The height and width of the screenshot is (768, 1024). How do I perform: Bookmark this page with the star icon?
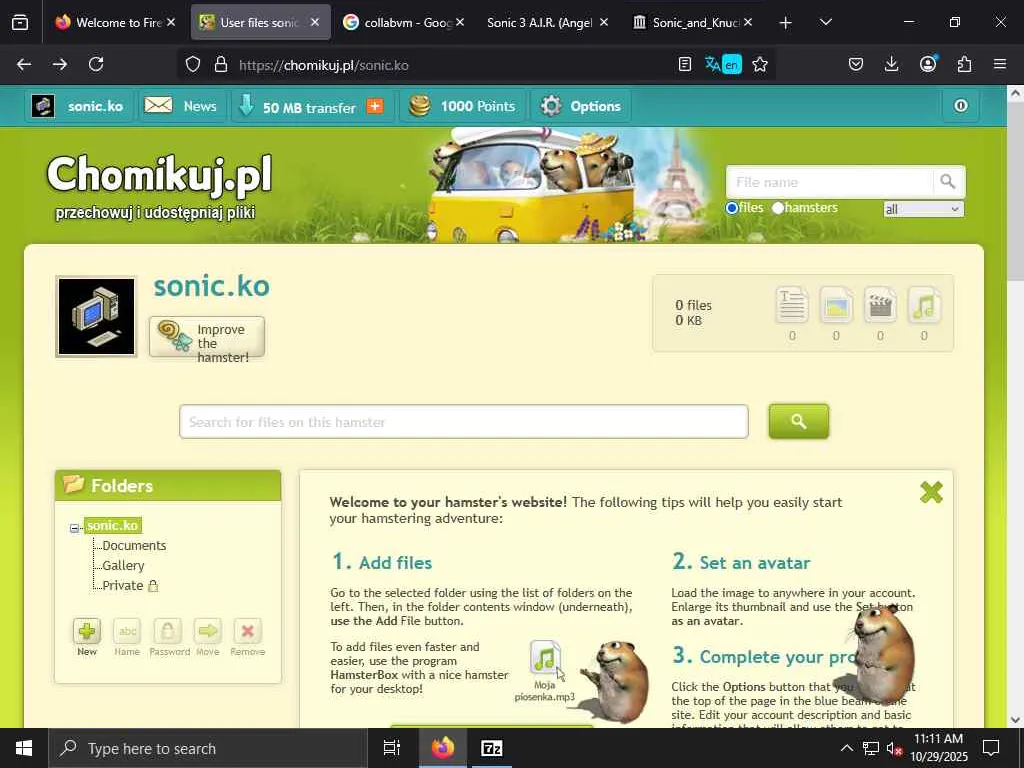point(760,64)
